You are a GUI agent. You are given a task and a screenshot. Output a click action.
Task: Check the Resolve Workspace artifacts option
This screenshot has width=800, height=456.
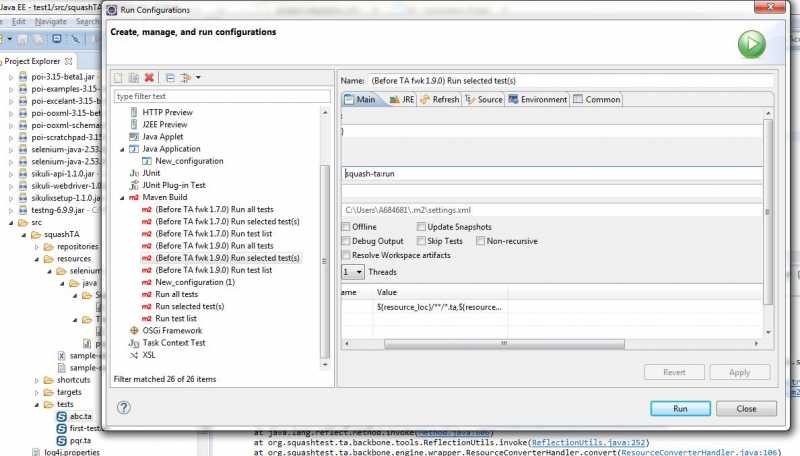tap(346, 255)
